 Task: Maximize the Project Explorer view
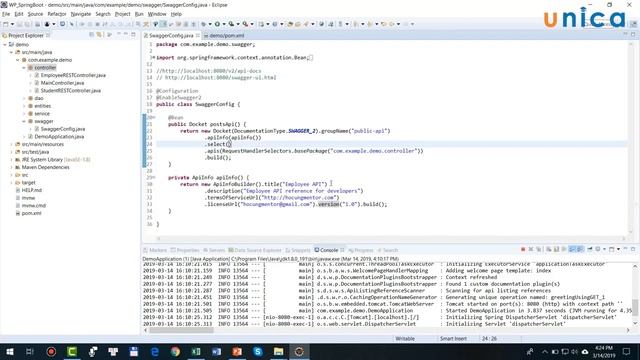tap(133, 35)
